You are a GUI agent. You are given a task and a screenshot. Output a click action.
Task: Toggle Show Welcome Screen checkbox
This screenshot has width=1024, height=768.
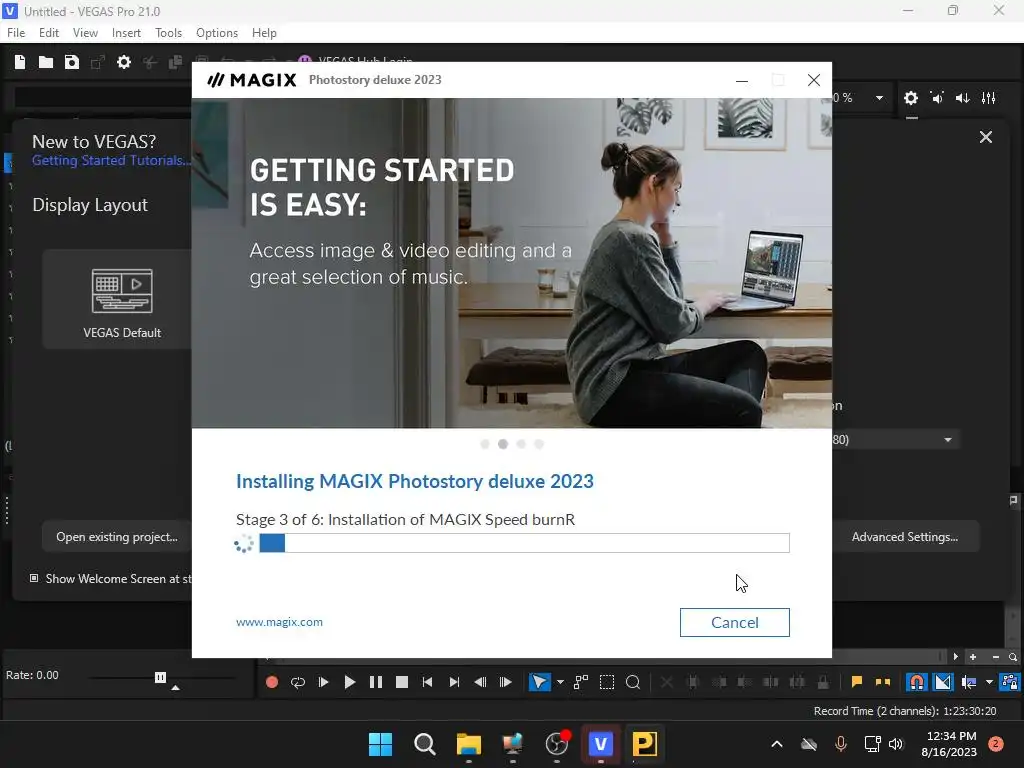34,578
